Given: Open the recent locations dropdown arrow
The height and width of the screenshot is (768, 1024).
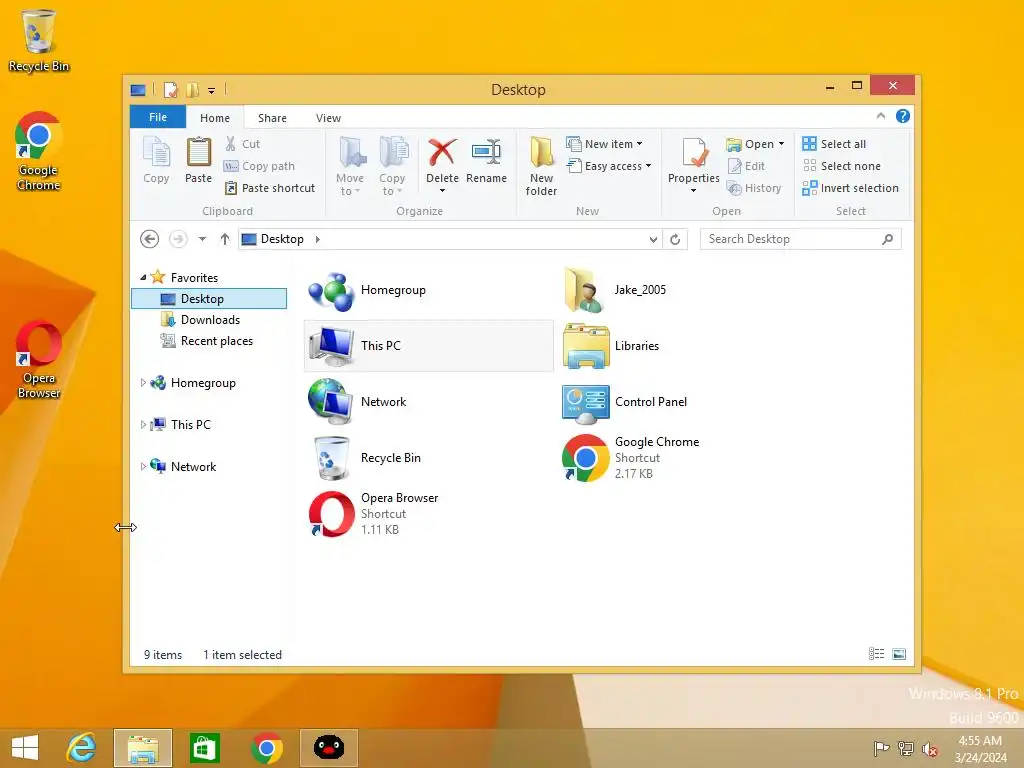Looking at the screenshot, I should 202,239.
